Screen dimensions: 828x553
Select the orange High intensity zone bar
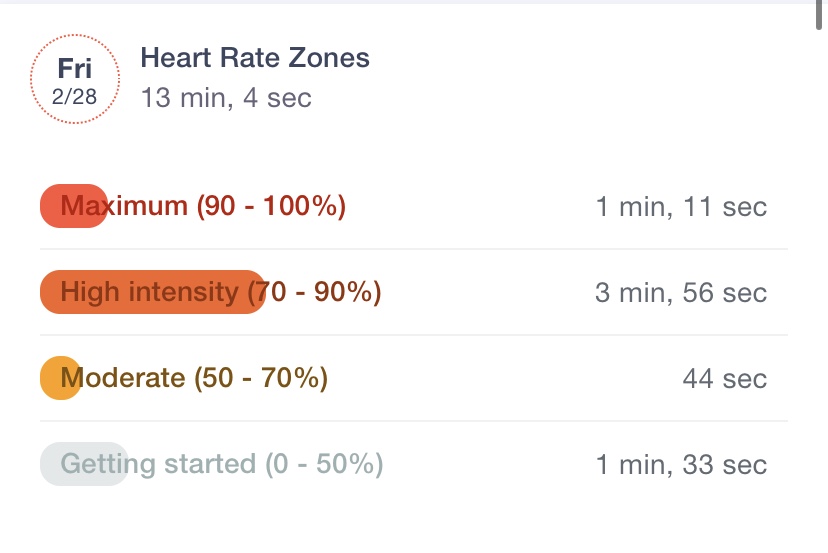click(153, 292)
